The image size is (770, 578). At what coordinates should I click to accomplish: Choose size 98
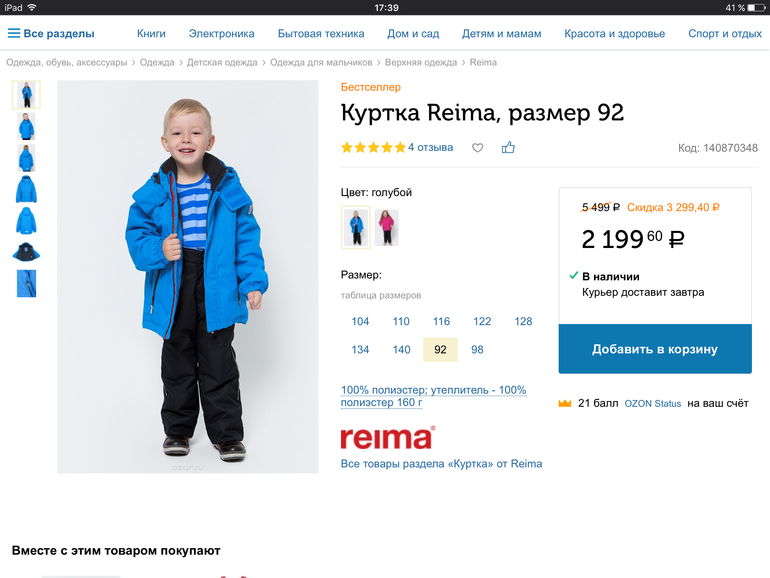point(477,350)
